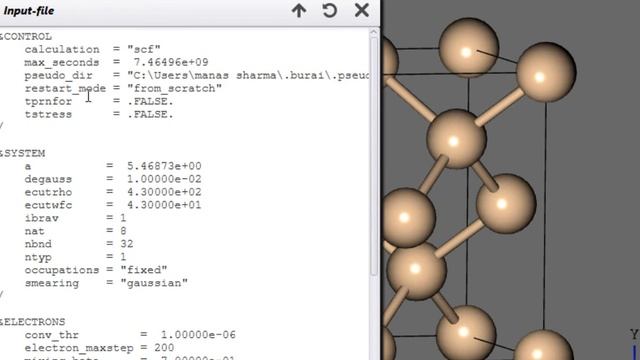640x360 pixels.
Task: Click the ibrav = 1 line
Action: (75, 218)
